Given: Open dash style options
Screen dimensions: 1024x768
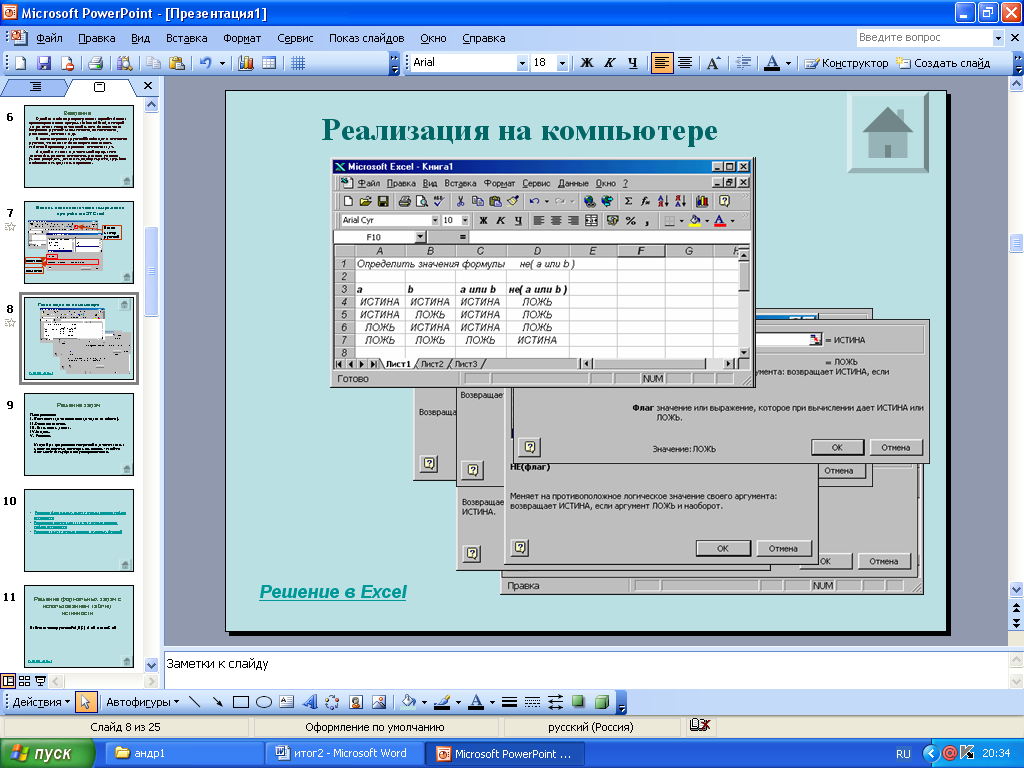Looking at the screenshot, I should click(532, 702).
